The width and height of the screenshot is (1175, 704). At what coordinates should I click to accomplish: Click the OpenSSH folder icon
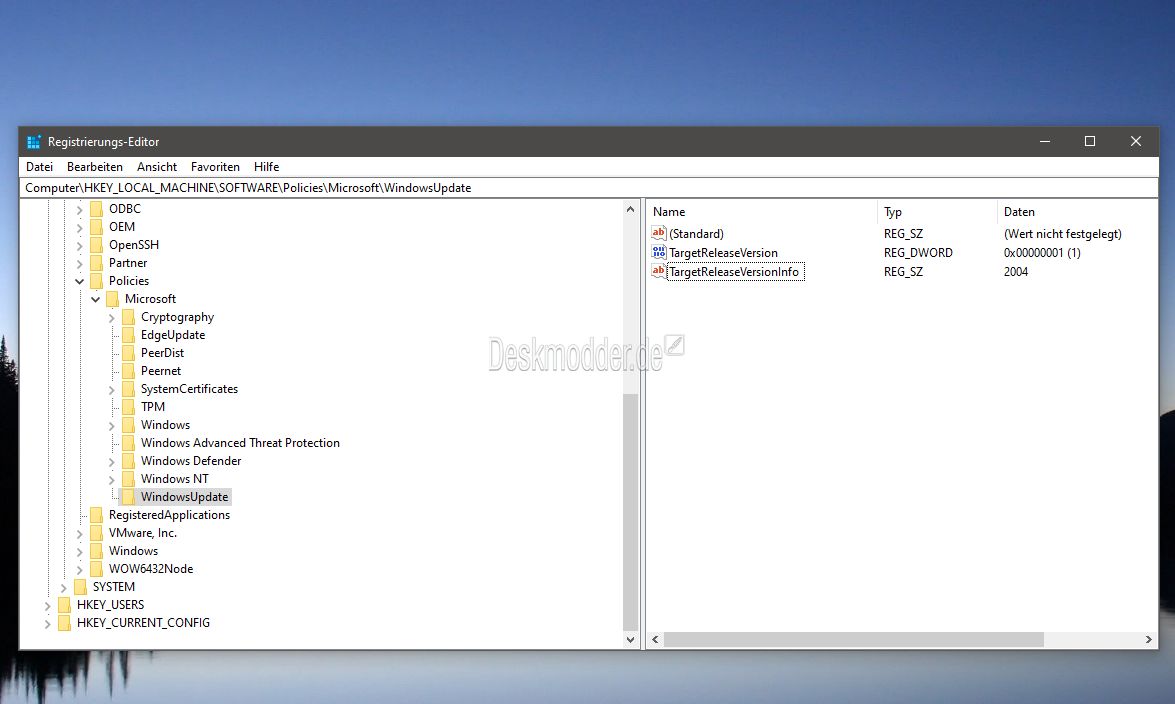click(96, 244)
